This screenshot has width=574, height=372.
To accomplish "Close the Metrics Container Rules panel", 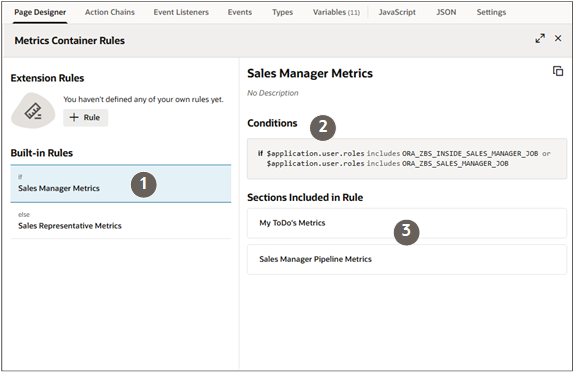I will pyautogui.click(x=558, y=38).
